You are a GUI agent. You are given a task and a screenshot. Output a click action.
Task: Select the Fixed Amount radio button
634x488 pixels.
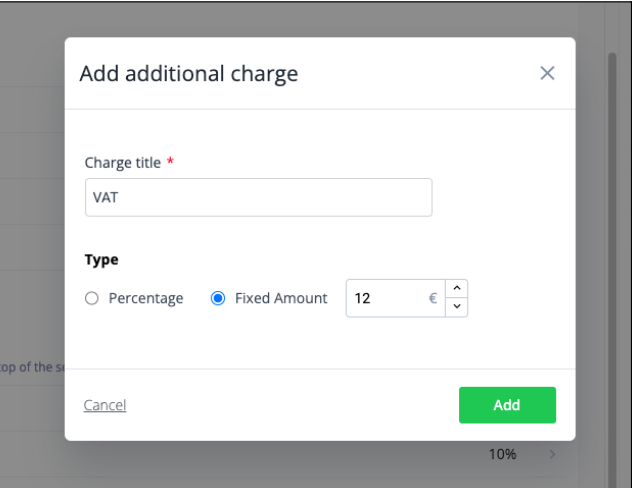pyautogui.click(x=218, y=298)
